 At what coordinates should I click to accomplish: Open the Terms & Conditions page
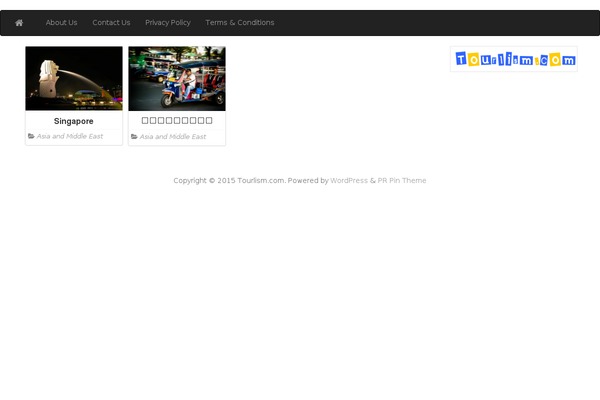[x=240, y=23]
